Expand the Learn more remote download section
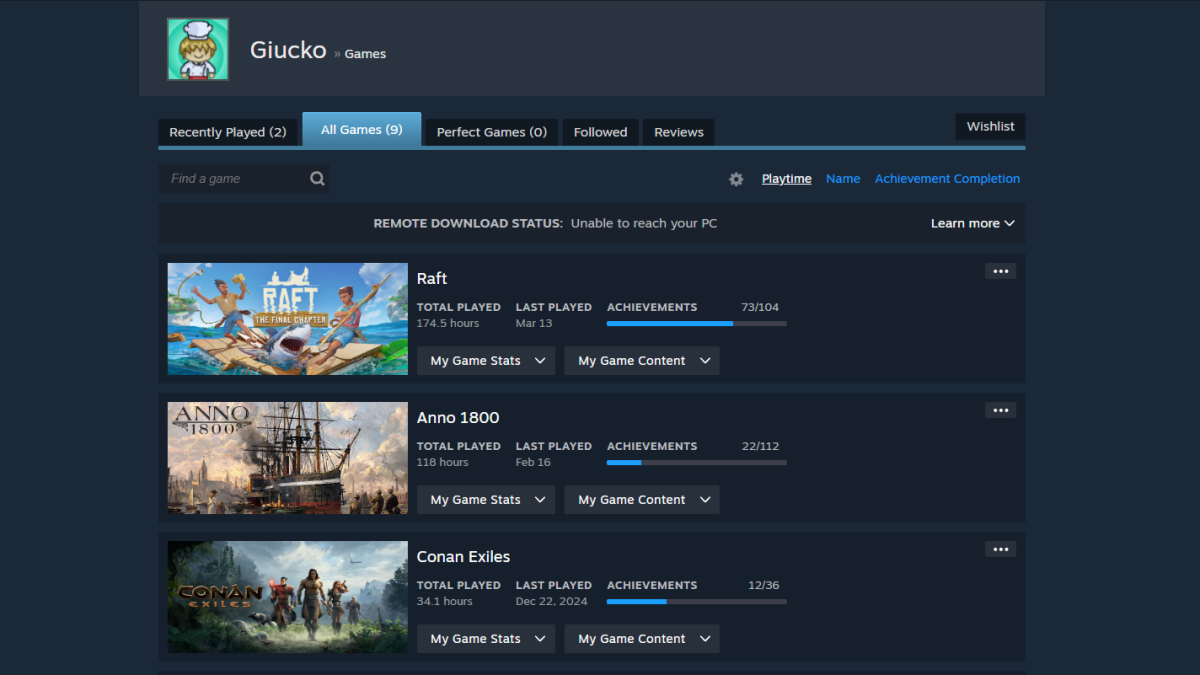 [972, 223]
